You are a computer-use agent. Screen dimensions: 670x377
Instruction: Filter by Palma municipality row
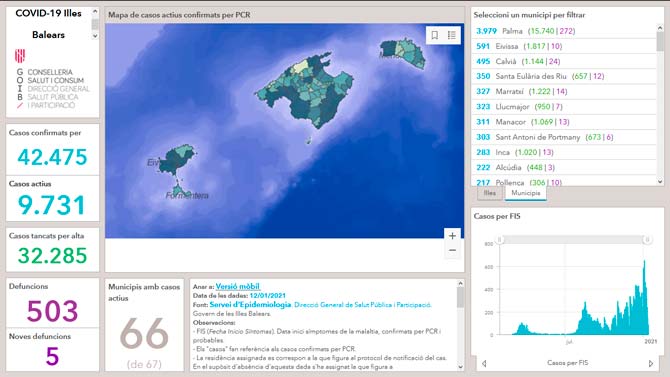pyautogui.click(x=564, y=31)
